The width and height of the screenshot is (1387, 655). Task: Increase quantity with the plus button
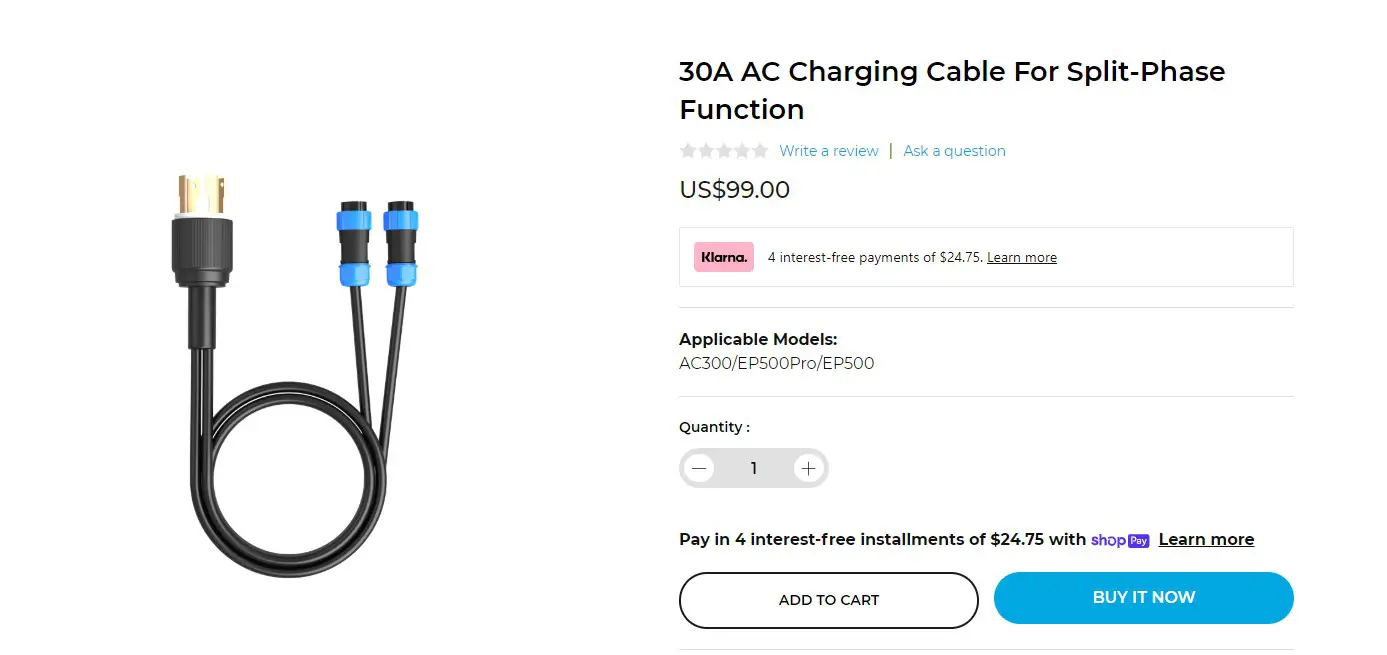[808, 468]
